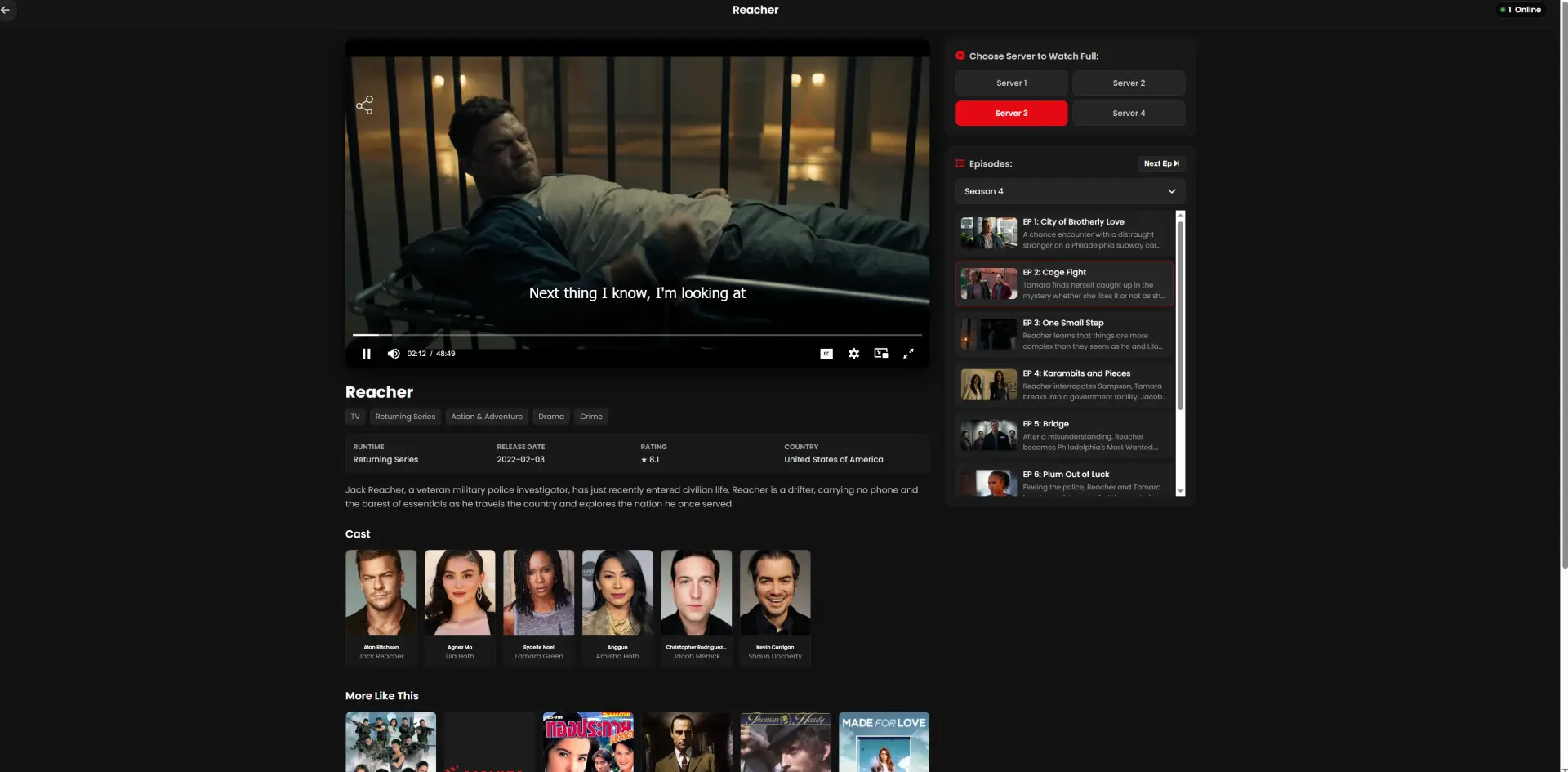Click the Drama genre tag
The height and width of the screenshot is (772, 1568).
click(x=551, y=417)
